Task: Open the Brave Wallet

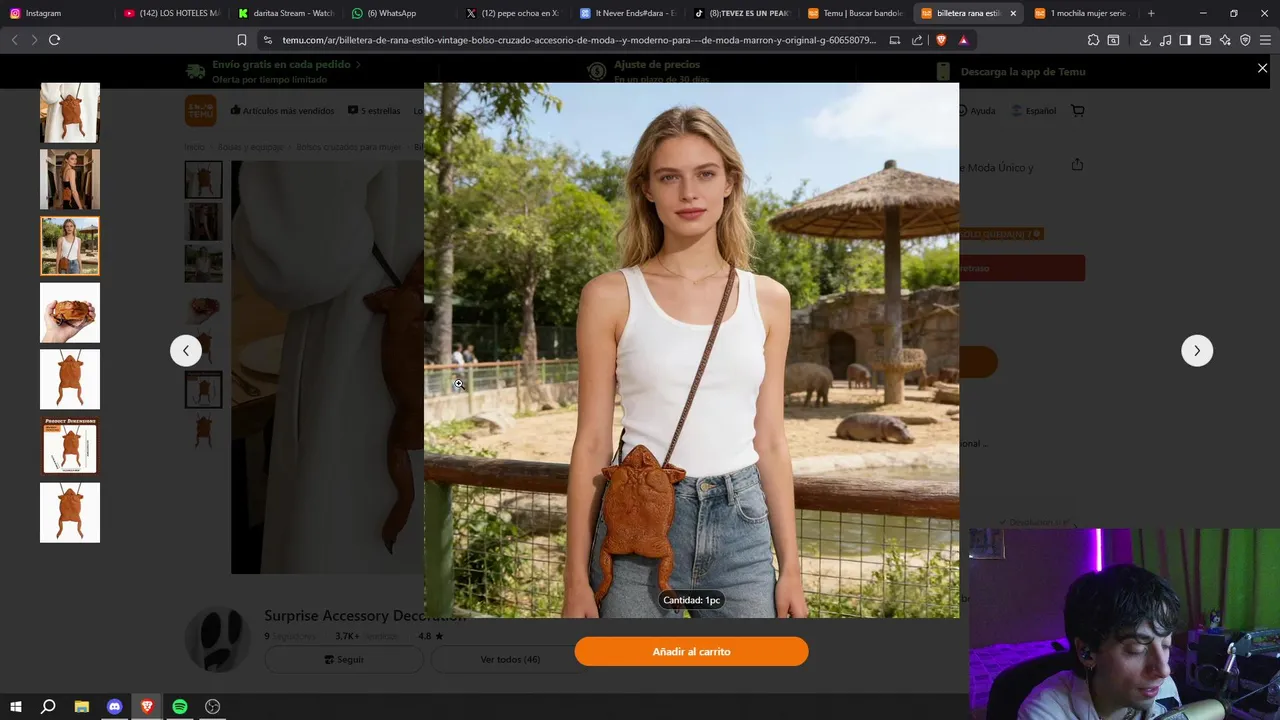Action: 1205,40
